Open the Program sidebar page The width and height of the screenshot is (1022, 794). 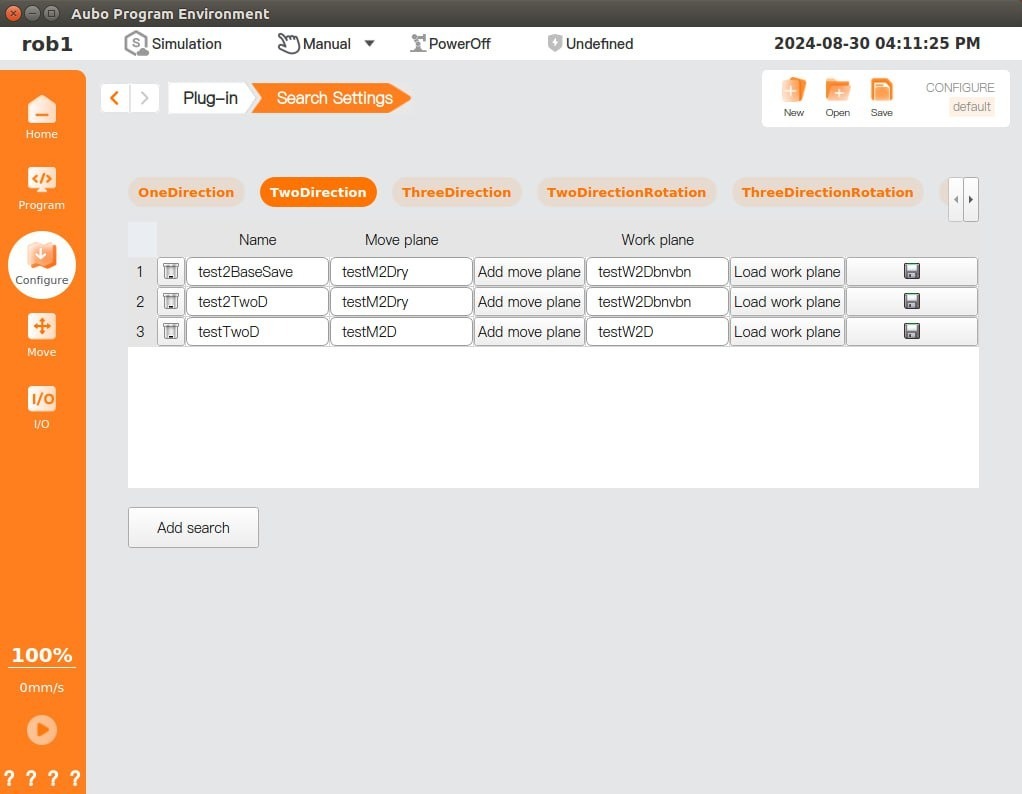point(42,188)
